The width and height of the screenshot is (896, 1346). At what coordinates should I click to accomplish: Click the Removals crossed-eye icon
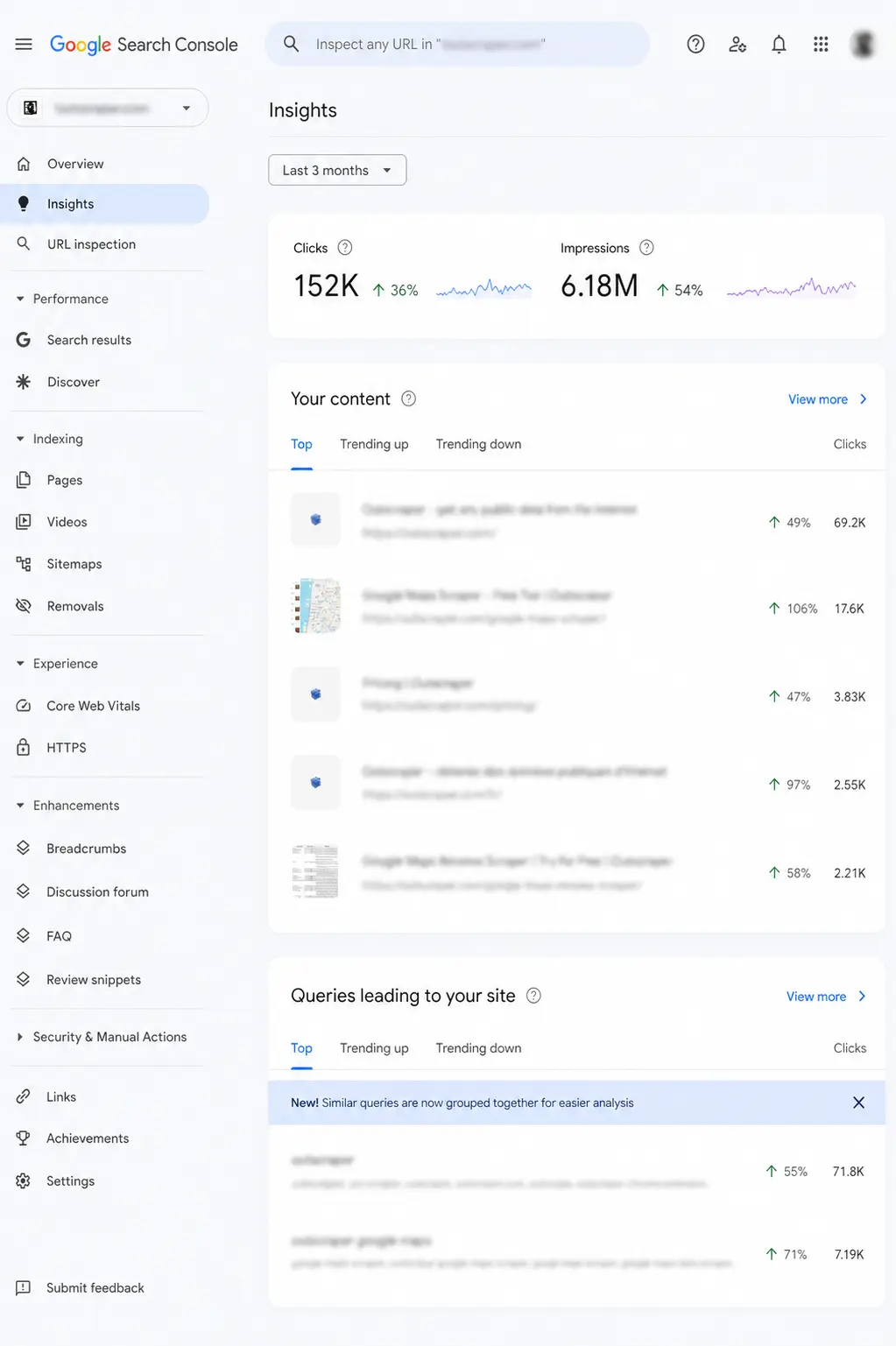point(24,606)
